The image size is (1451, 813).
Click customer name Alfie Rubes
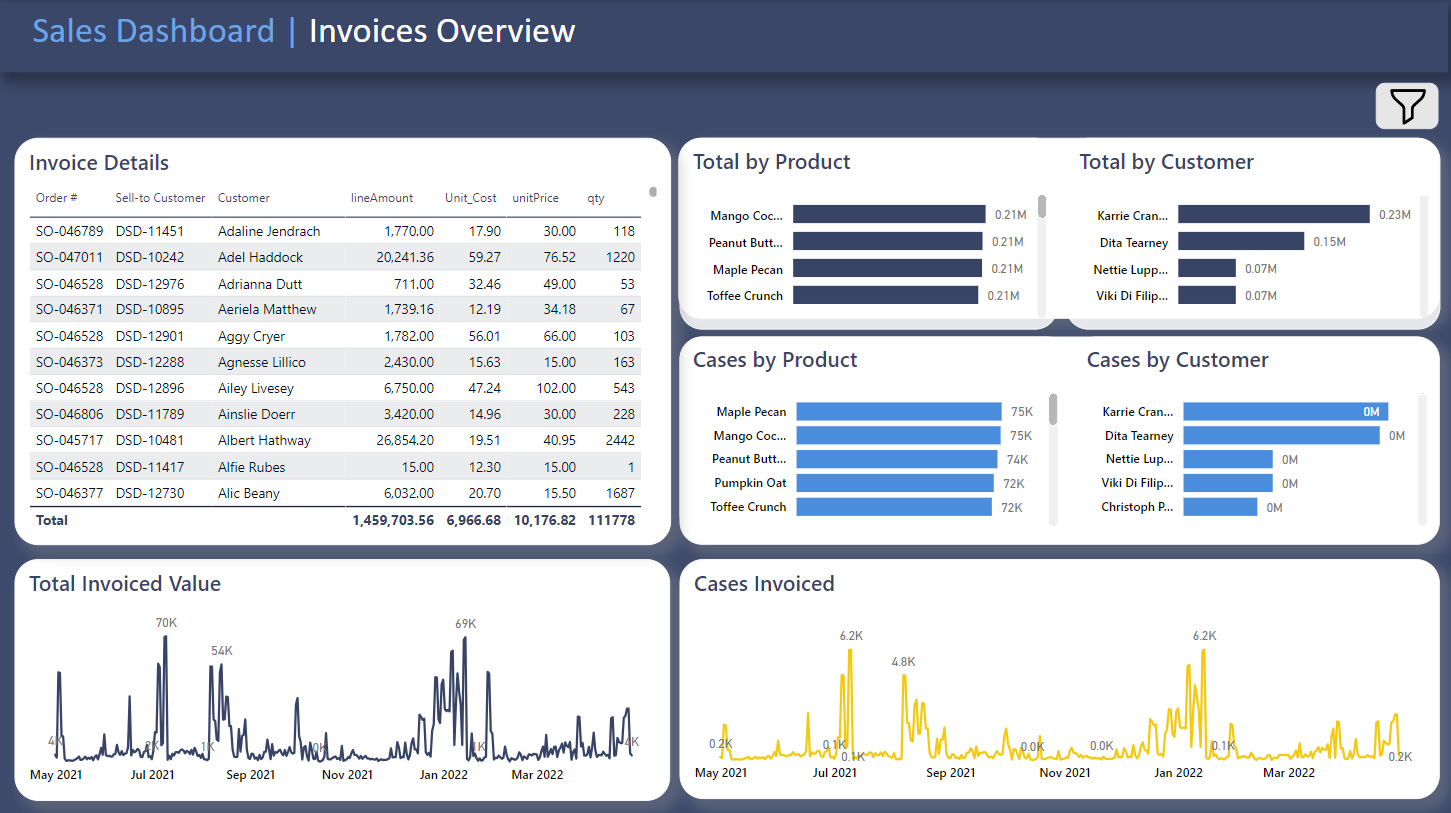(251, 467)
